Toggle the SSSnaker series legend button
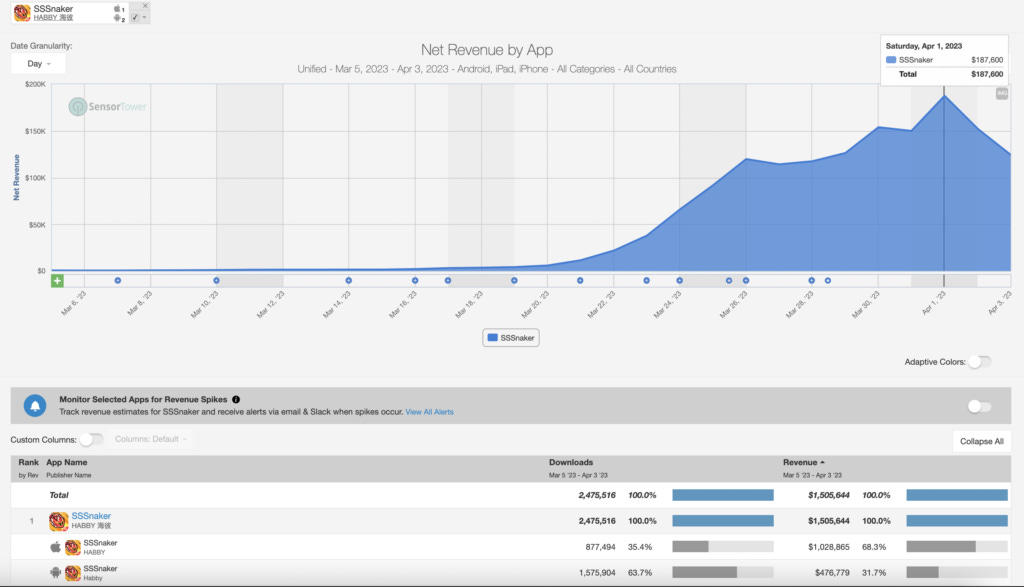 pyautogui.click(x=511, y=338)
